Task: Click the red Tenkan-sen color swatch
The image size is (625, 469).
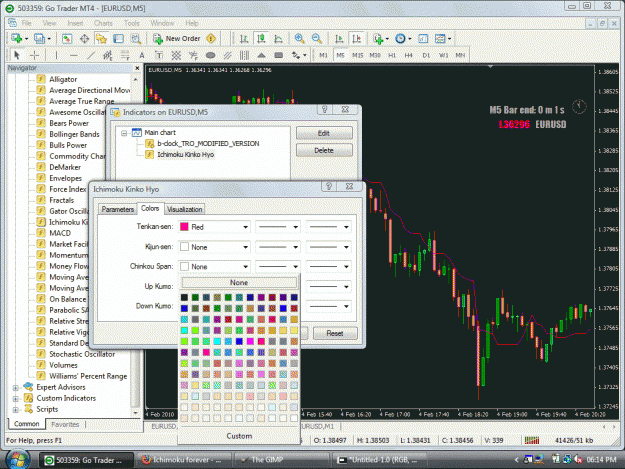Action: (x=184, y=227)
